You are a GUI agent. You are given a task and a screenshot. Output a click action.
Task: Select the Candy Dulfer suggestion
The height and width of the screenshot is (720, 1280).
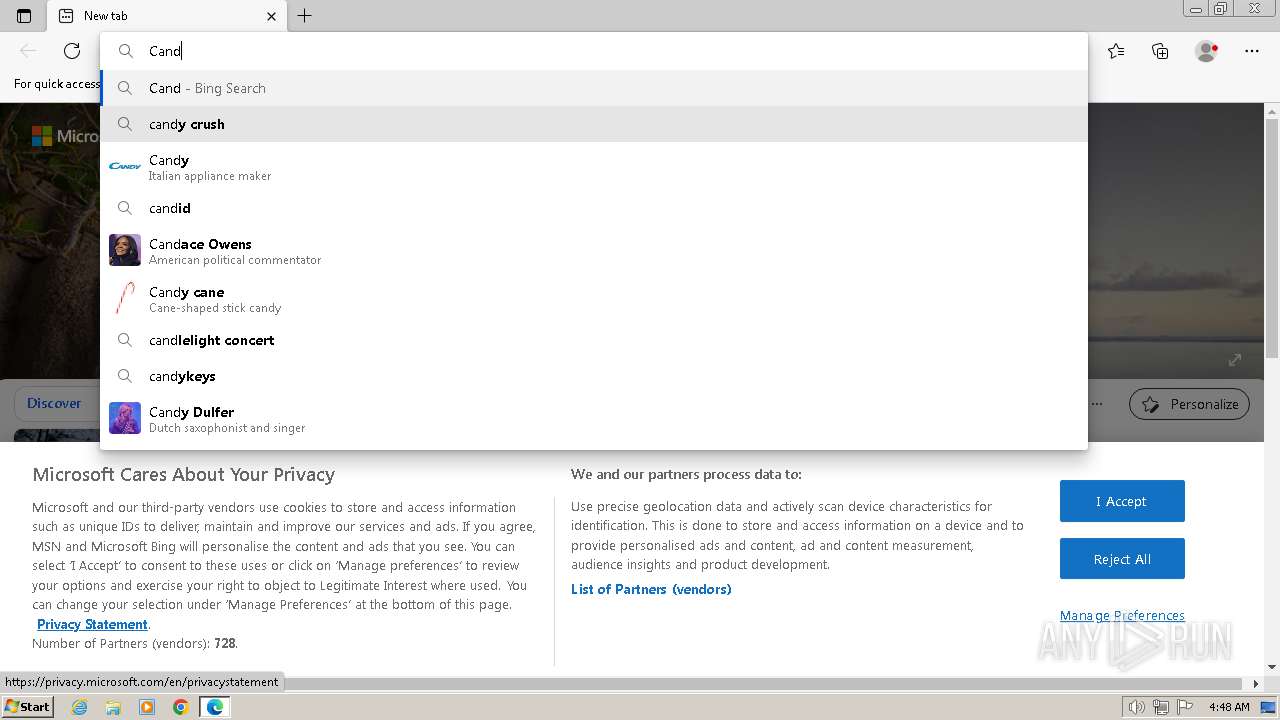click(594, 419)
